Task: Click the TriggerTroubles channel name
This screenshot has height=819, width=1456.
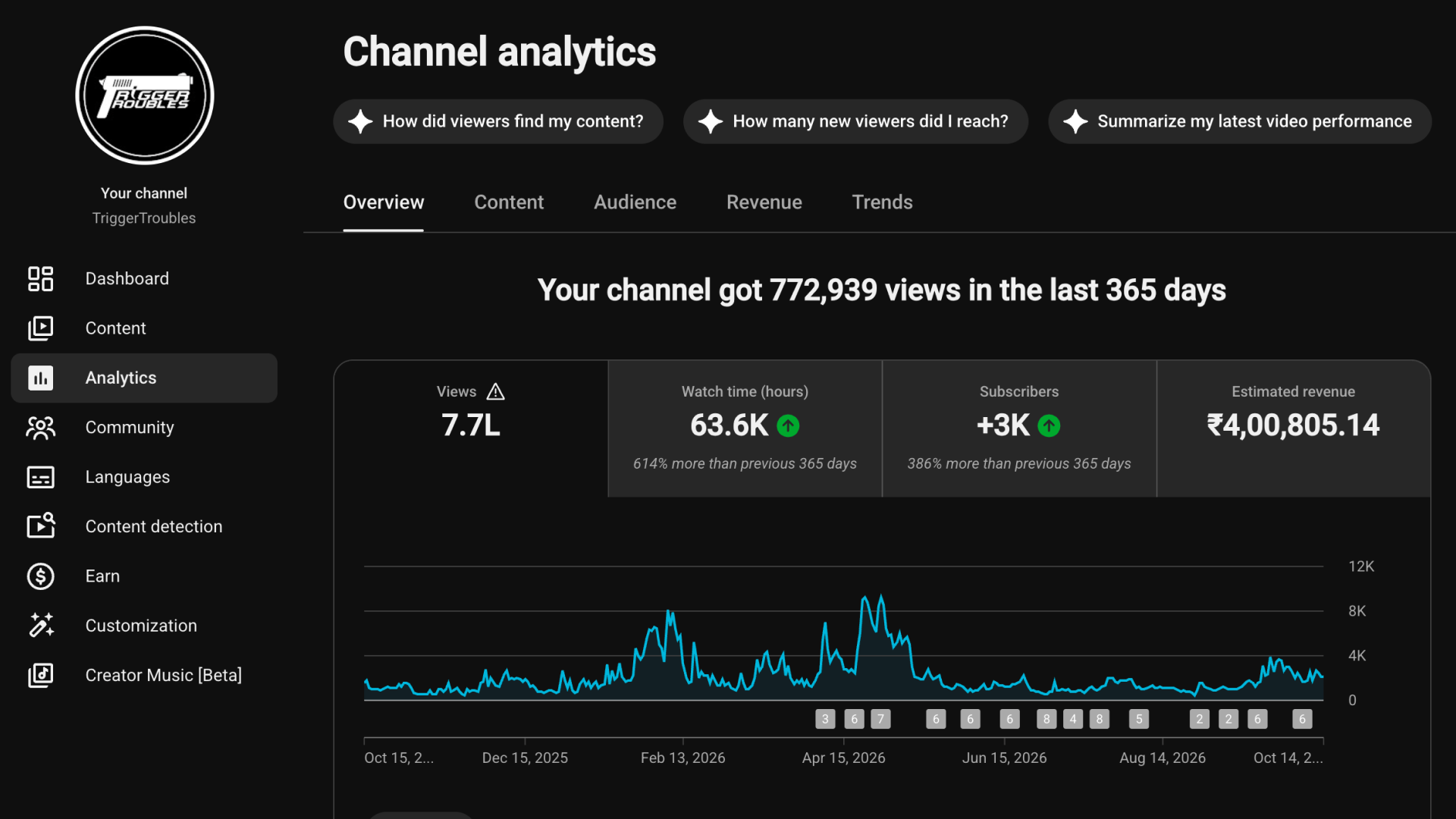Action: coord(144,218)
